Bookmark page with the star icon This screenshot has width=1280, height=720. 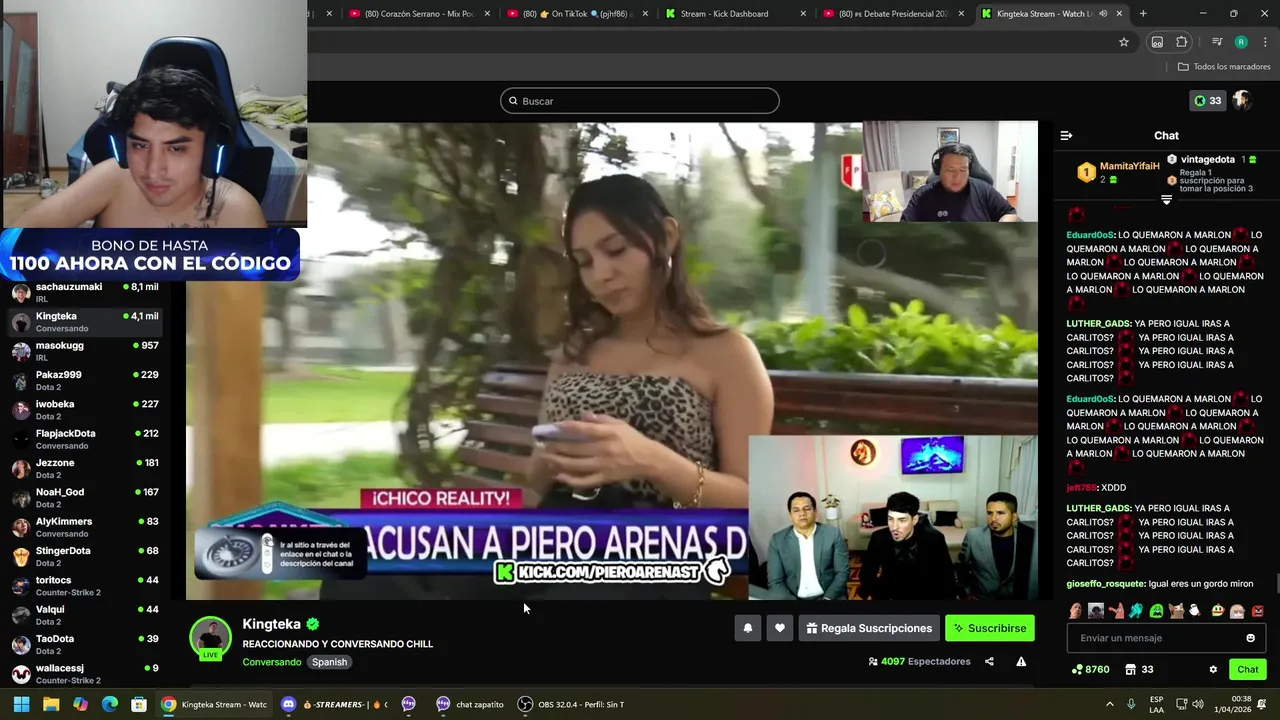[x=1124, y=42]
